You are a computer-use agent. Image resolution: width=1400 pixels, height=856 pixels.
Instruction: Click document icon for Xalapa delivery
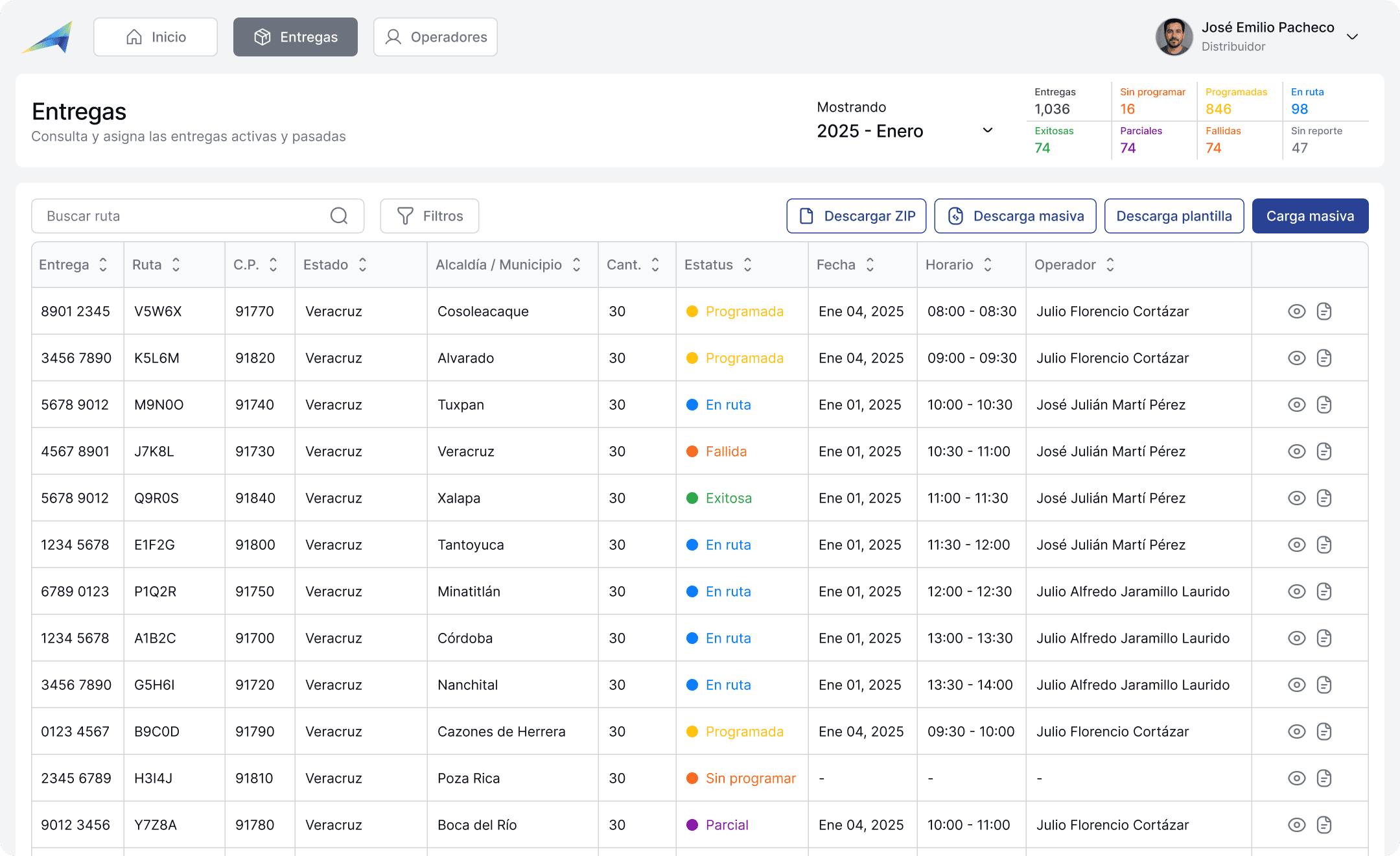tap(1324, 498)
